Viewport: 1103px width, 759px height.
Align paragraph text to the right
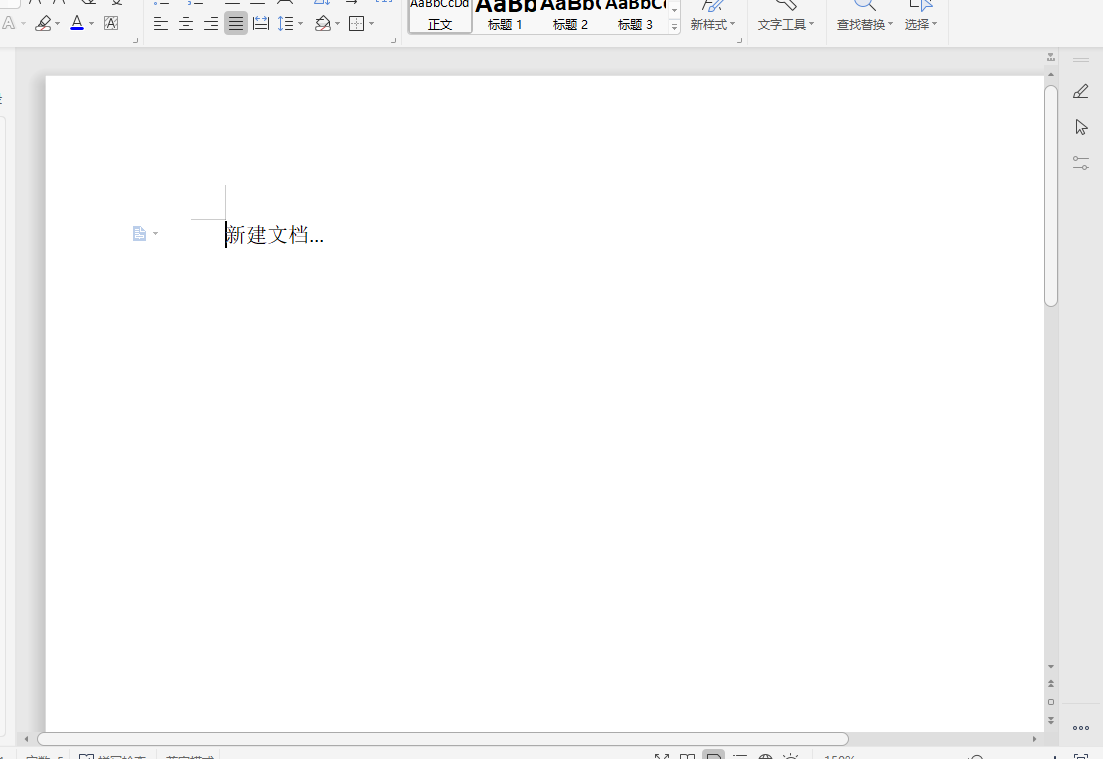(x=210, y=24)
